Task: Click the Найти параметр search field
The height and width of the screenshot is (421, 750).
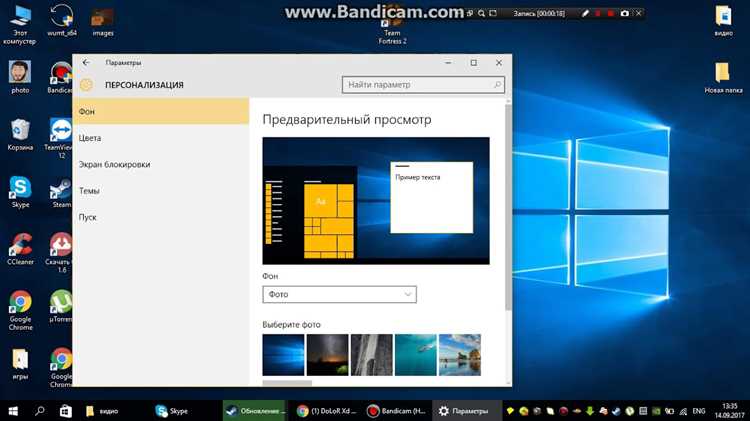Action: (x=423, y=85)
